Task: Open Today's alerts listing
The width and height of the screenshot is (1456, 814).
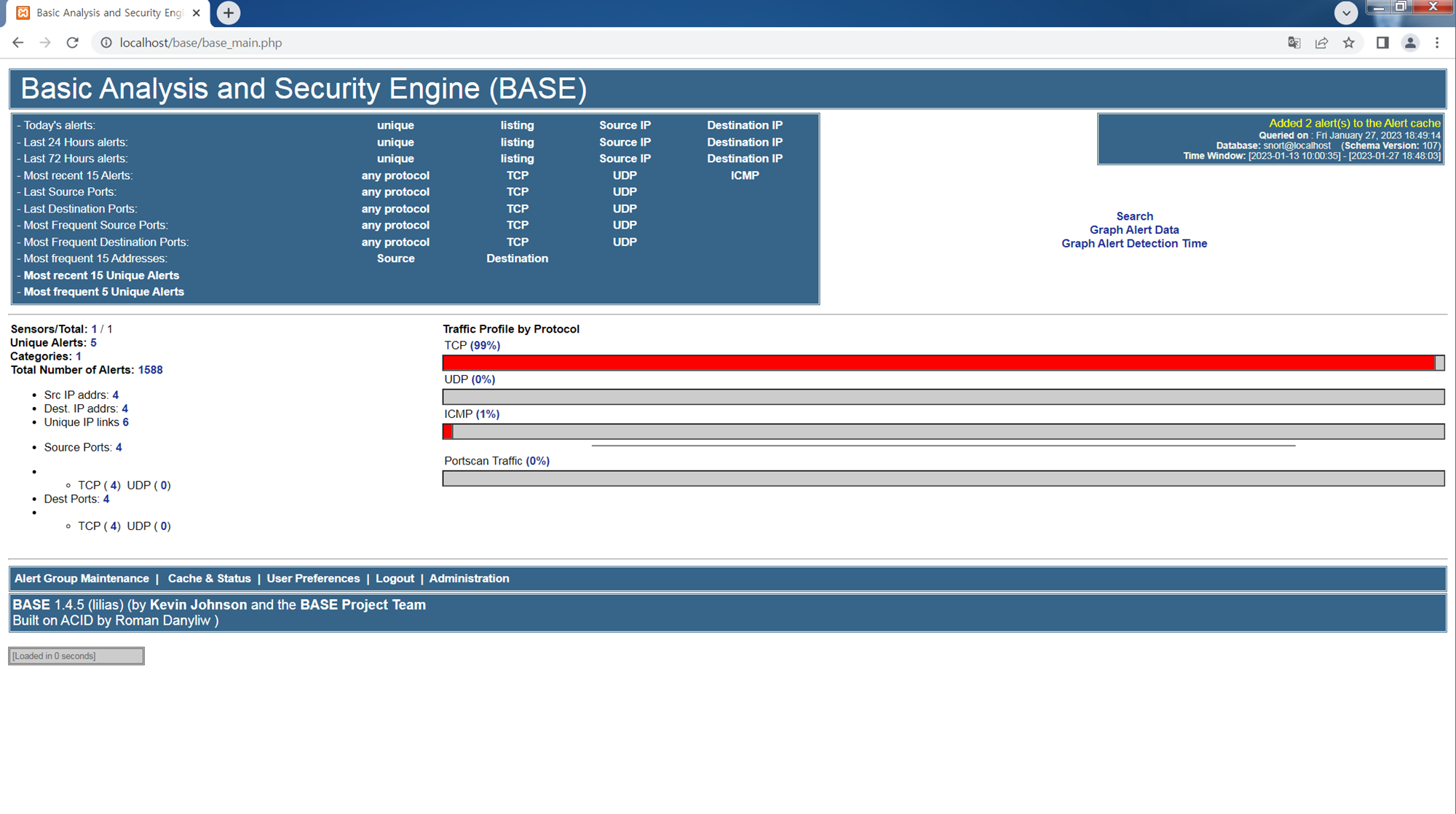Action: [x=517, y=125]
